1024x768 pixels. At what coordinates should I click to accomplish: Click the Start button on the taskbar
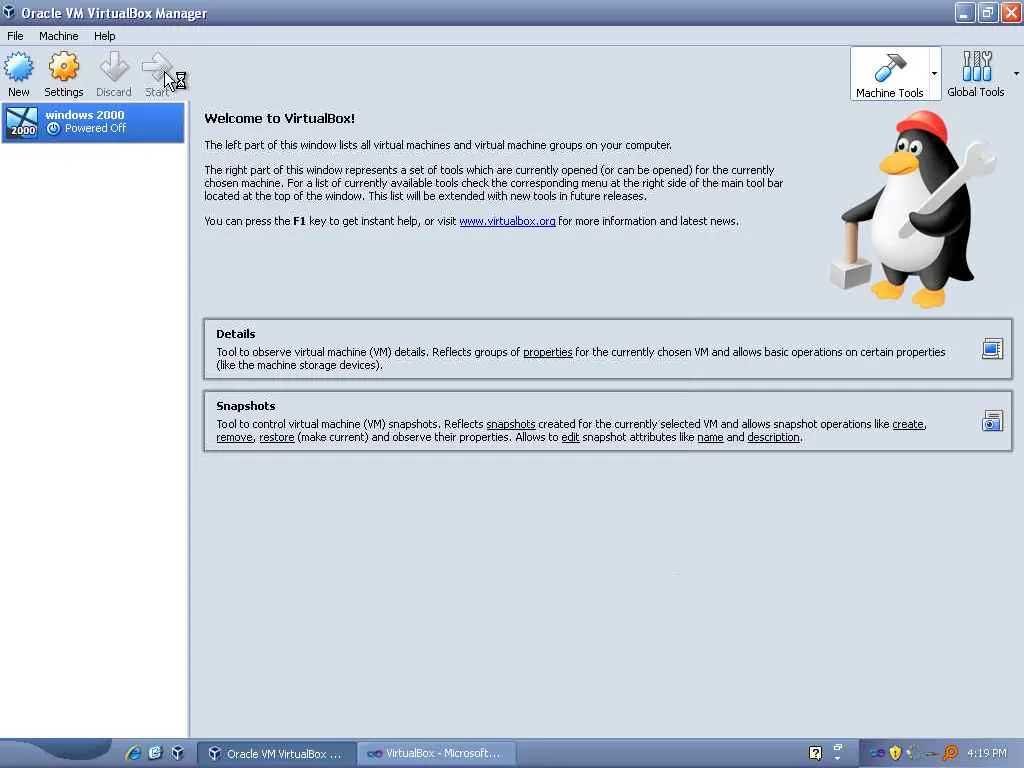tap(56, 753)
